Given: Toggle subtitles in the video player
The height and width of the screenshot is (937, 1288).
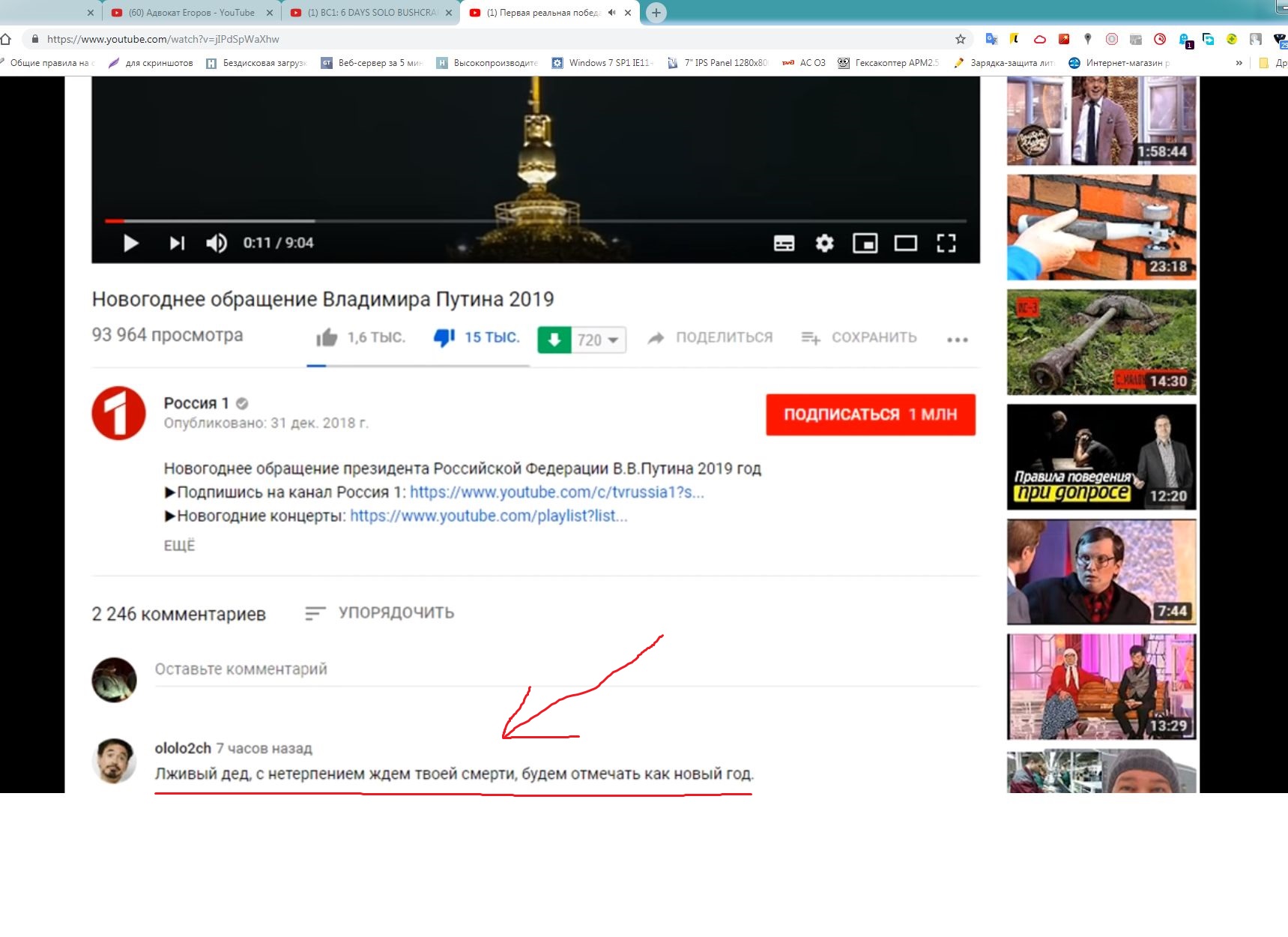Looking at the screenshot, I should click(x=784, y=243).
